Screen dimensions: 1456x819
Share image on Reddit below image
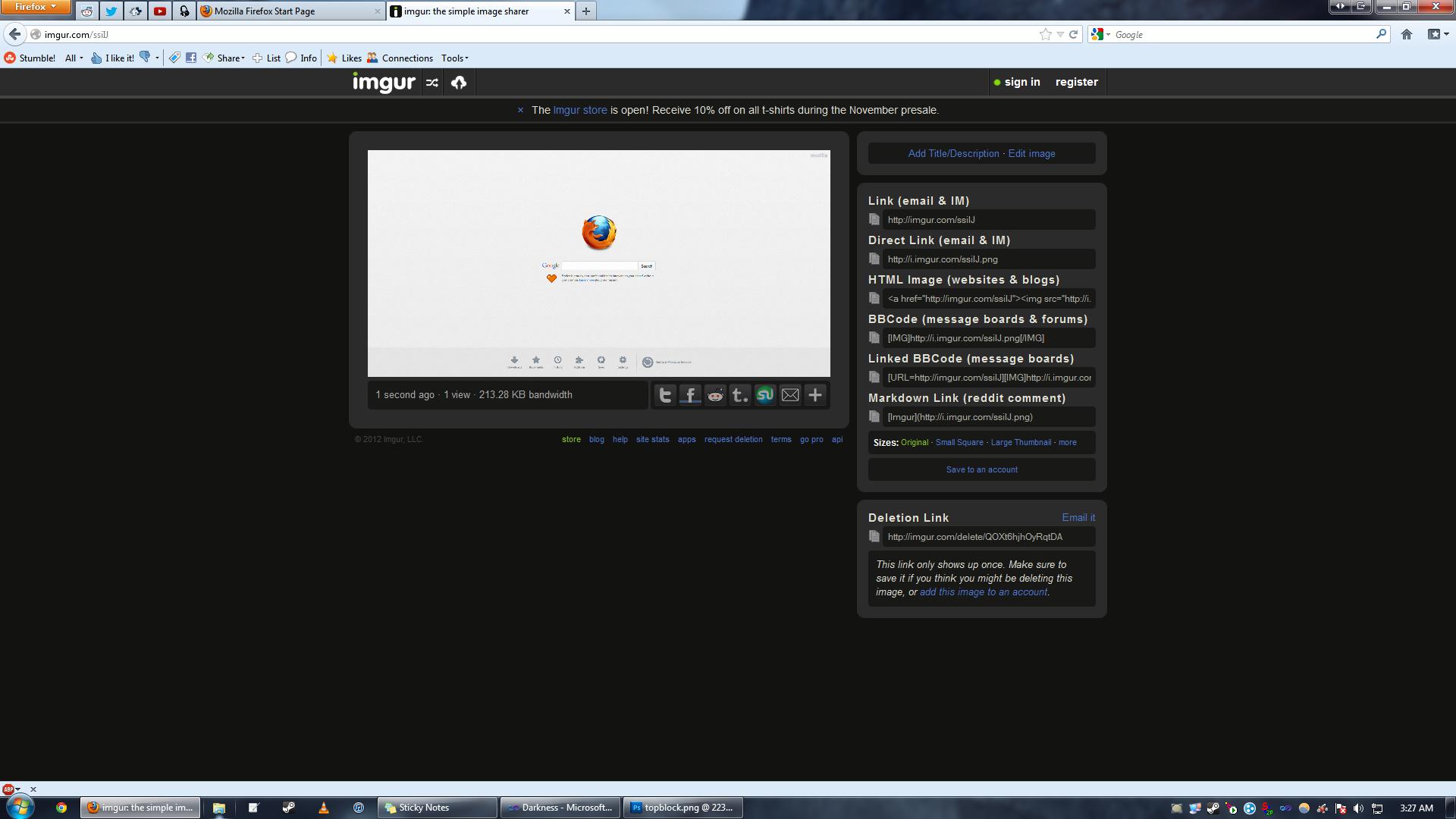coord(715,395)
